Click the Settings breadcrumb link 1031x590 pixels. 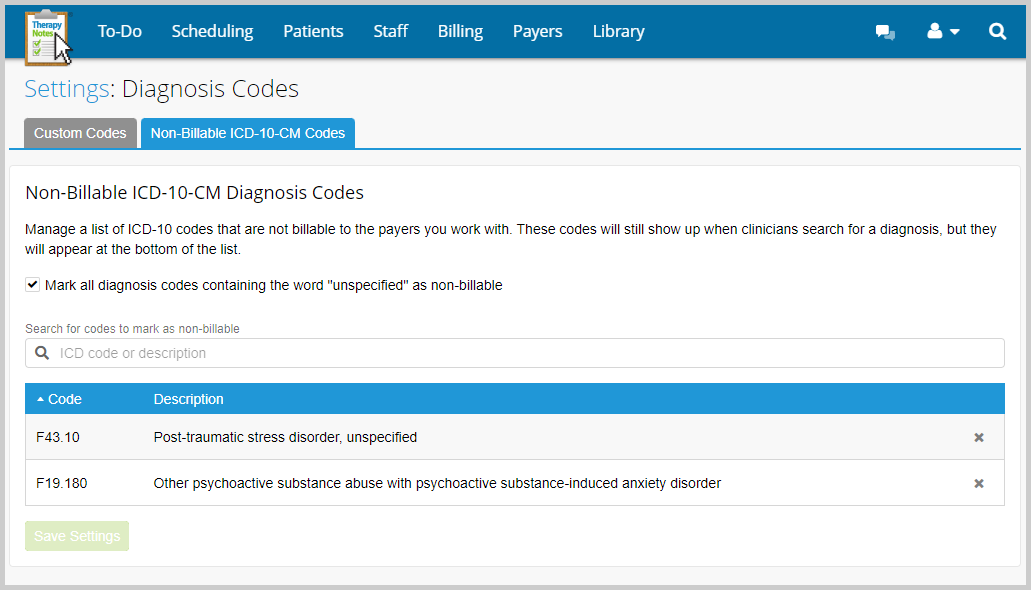[66, 89]
